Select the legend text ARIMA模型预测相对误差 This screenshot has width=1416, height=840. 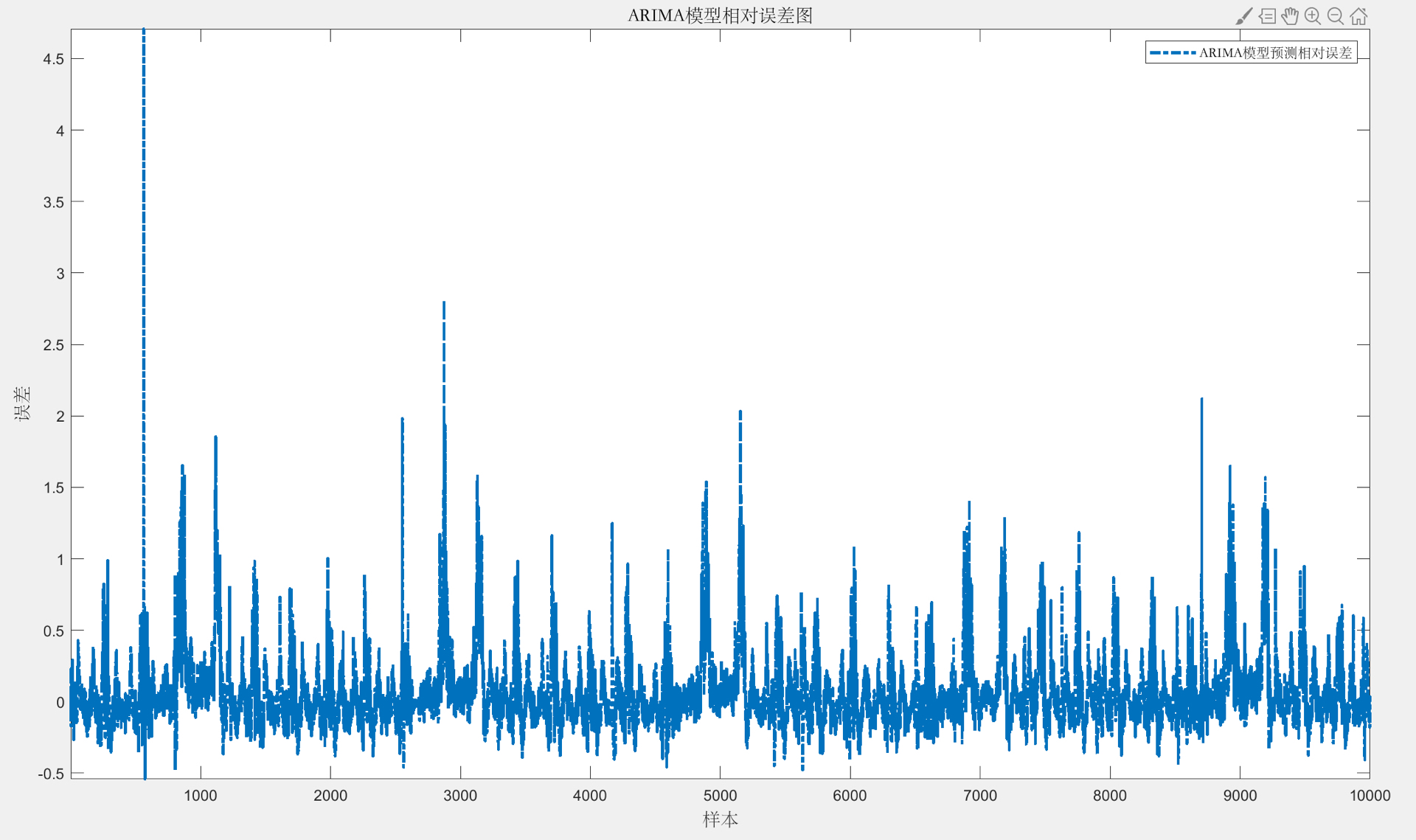click(1275, 52)
